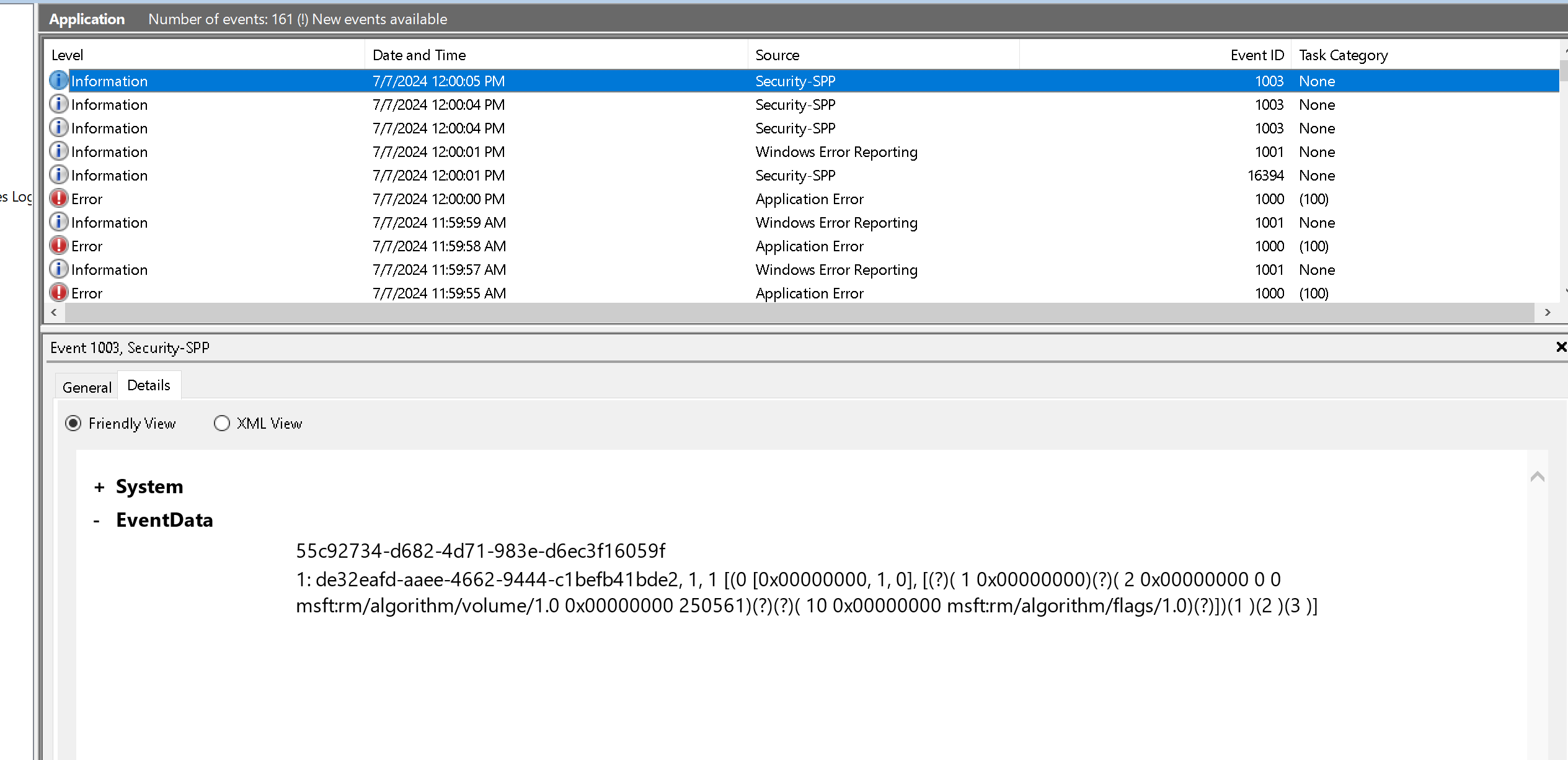
Task: Open the Details tab
Action: (x=149, y=385)
